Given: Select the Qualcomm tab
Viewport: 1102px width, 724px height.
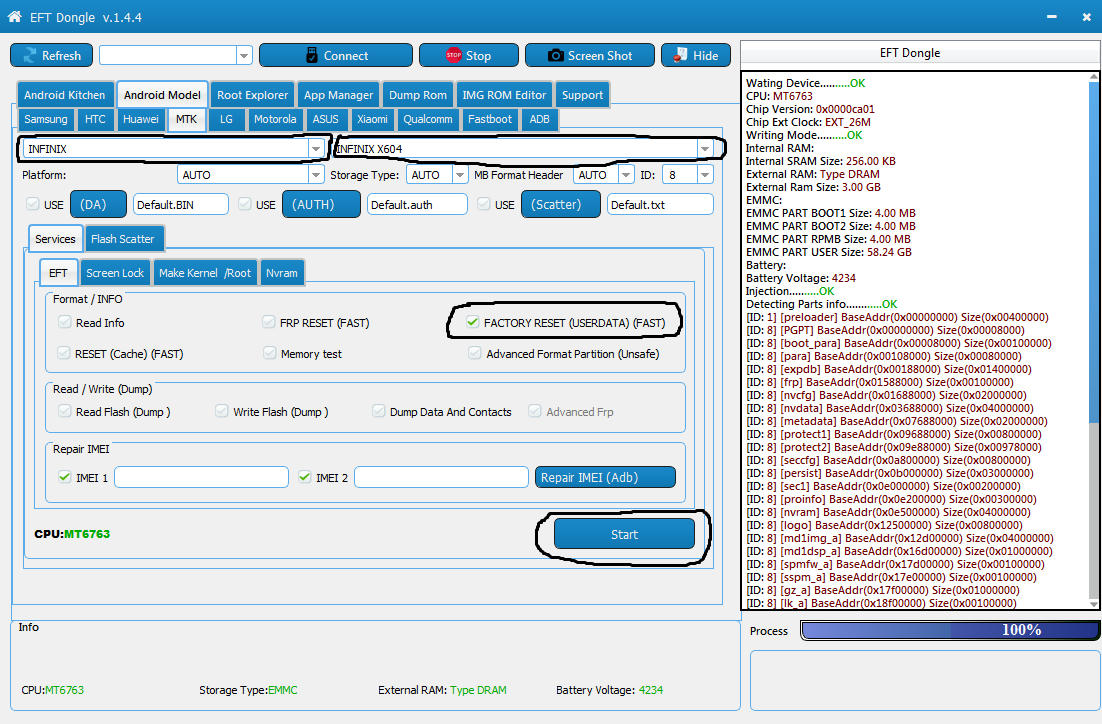Looking at the screenshot, I should pyautogui.click(x=427, y=119).
